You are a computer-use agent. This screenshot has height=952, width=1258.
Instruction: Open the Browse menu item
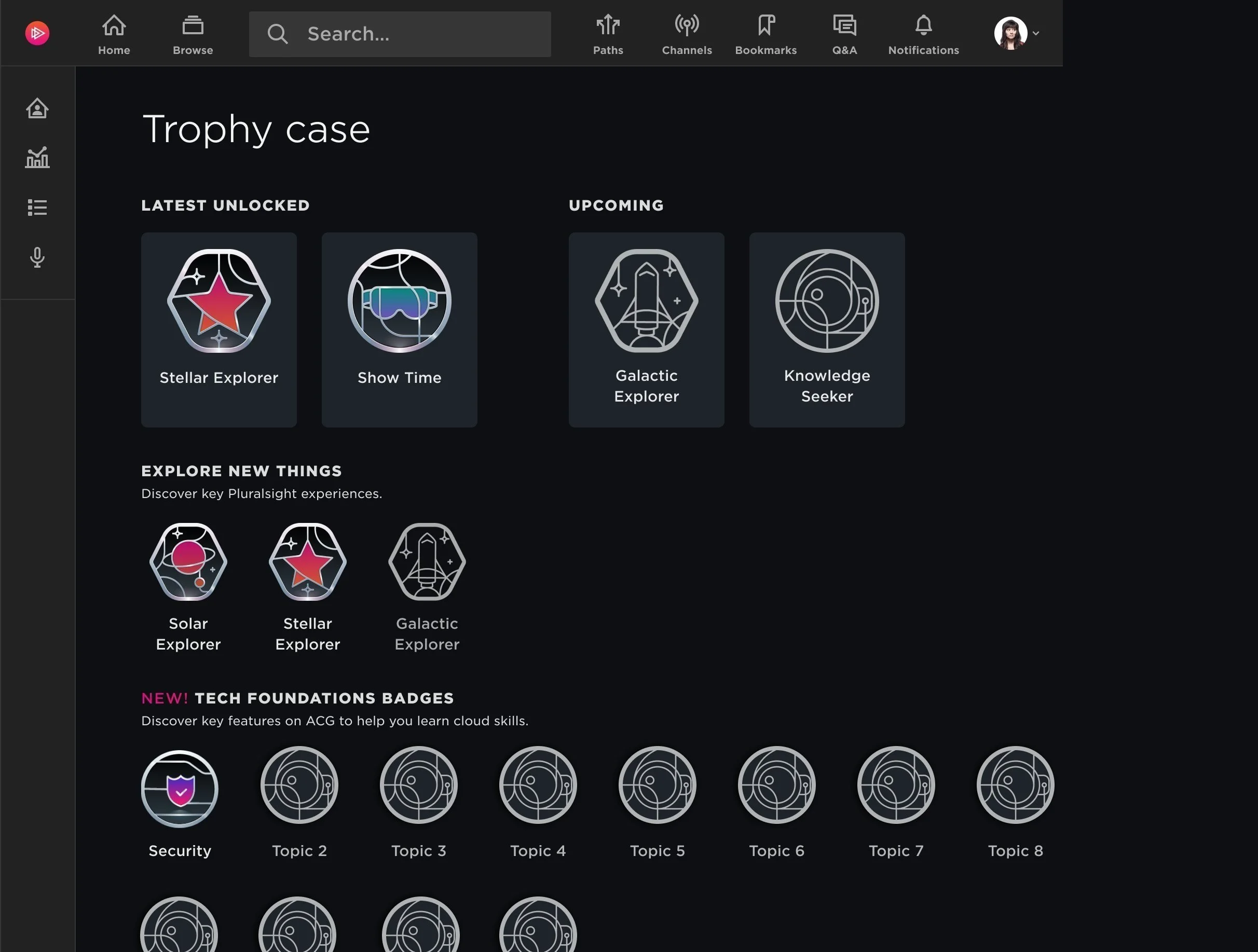193,34
